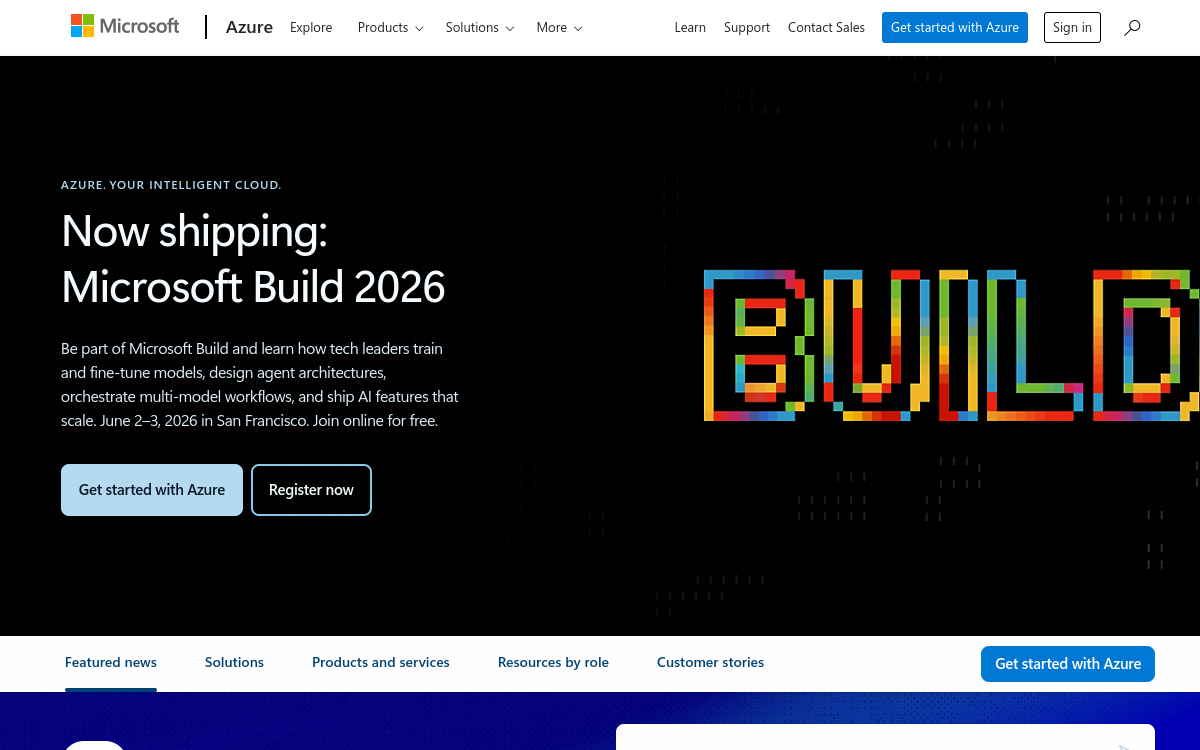
Task: Go to Explore in the navigation
Action: (311, 28)
